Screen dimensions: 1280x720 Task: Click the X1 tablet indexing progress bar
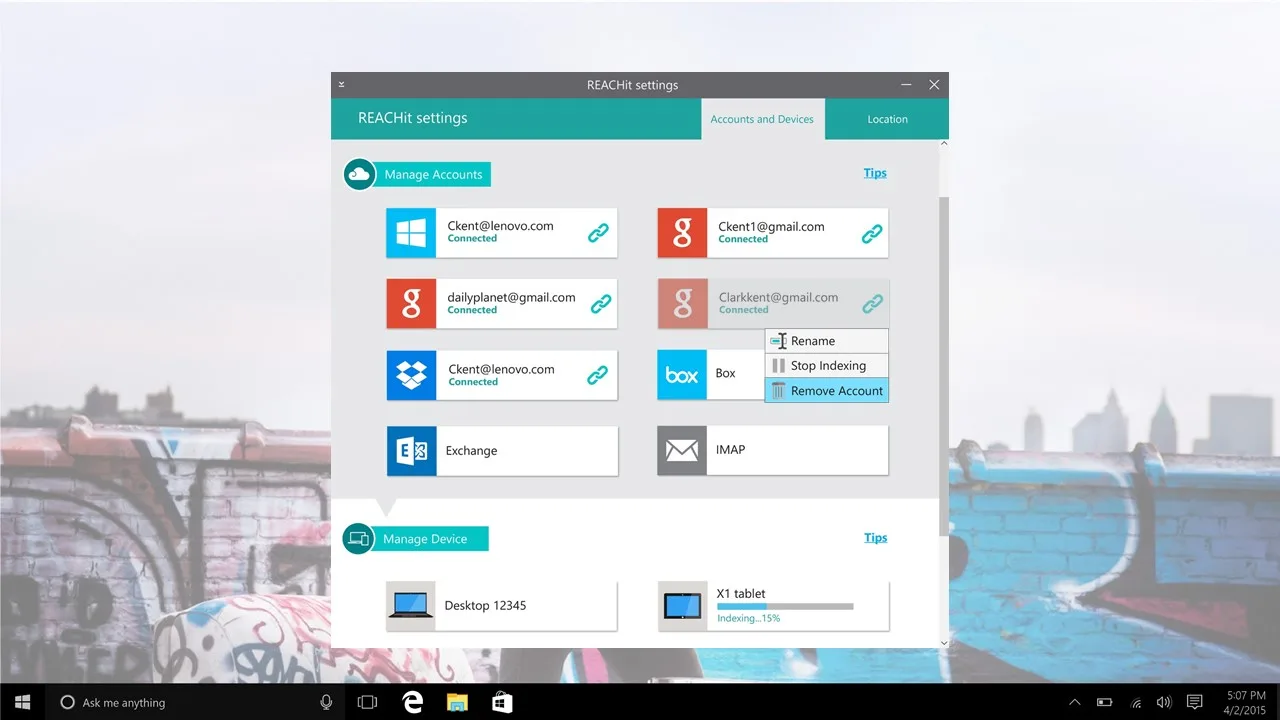(x=785, y=606)
